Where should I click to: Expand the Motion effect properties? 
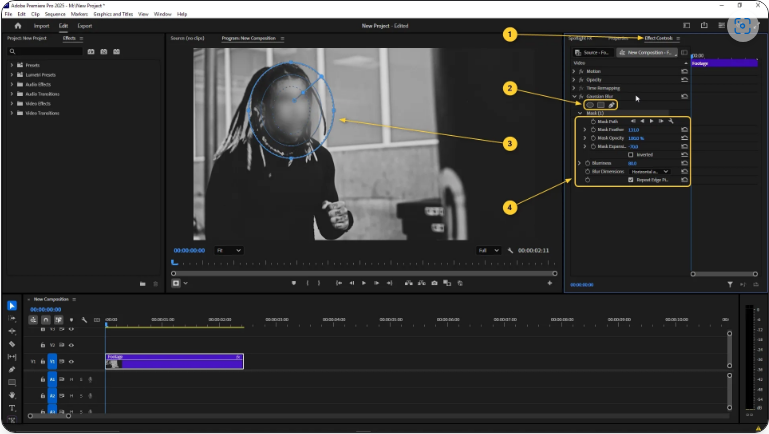[x=574, y=71]
